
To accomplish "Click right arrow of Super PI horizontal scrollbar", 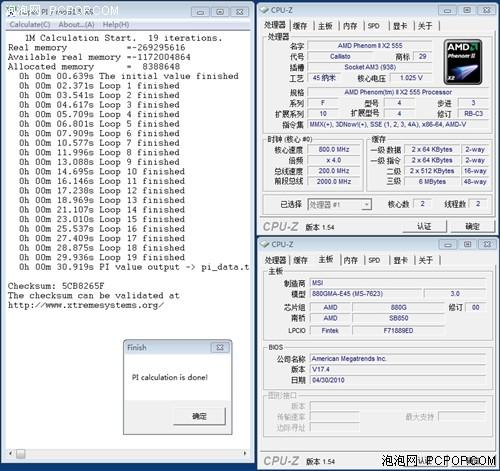I will pos(245,453).
